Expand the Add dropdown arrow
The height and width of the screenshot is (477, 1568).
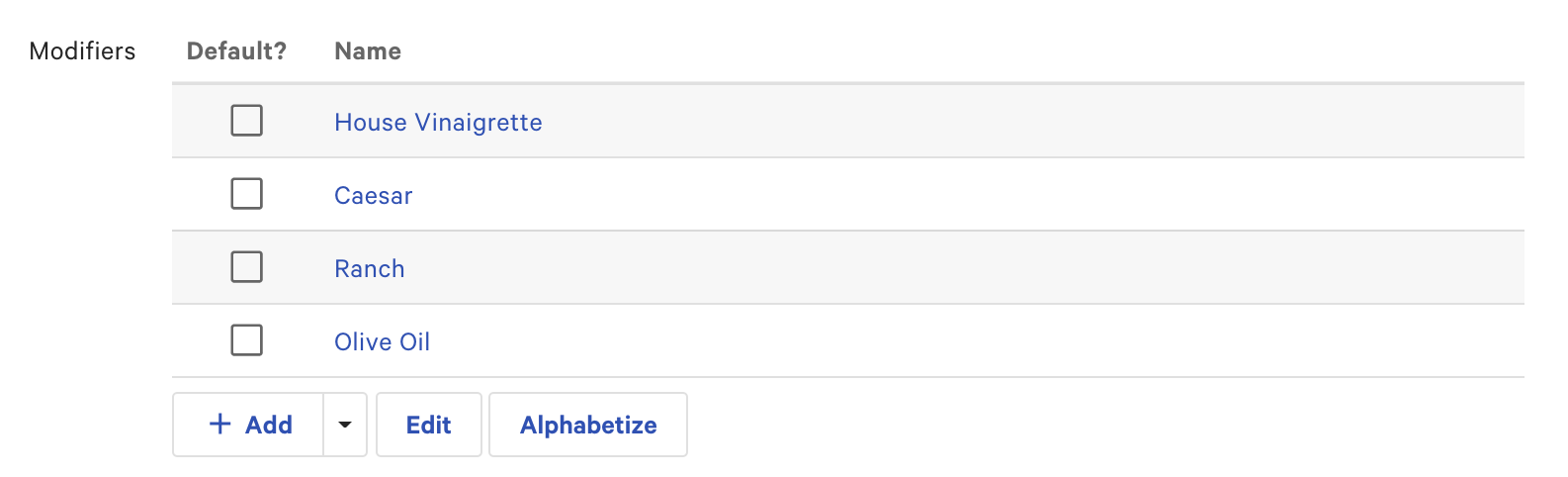tap(345, 425)
